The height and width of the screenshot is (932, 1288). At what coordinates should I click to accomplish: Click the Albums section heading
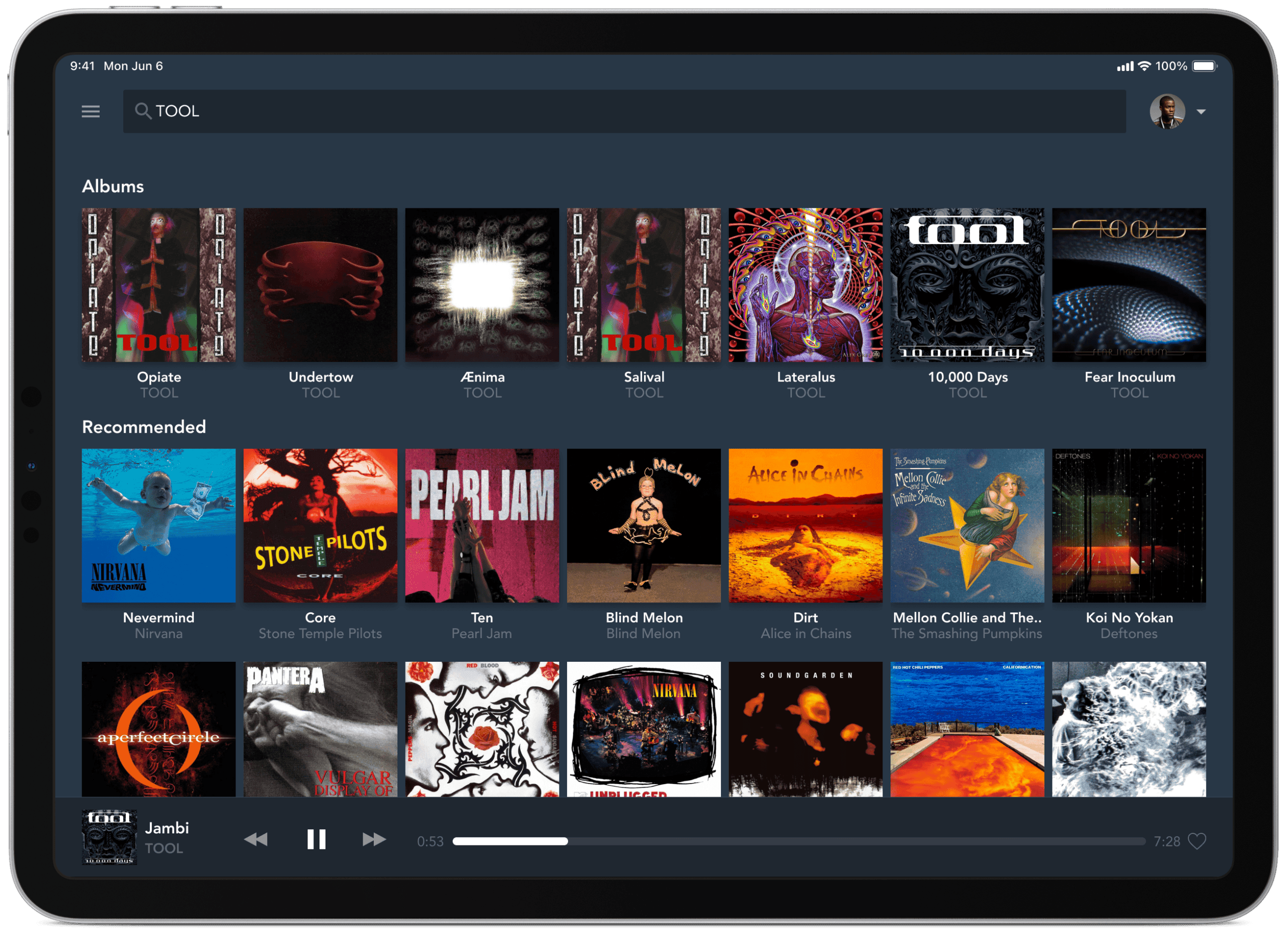pos(113,187)
